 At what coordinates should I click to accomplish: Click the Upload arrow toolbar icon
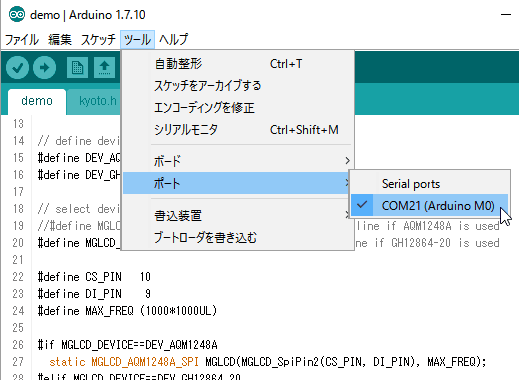point(44,68)
